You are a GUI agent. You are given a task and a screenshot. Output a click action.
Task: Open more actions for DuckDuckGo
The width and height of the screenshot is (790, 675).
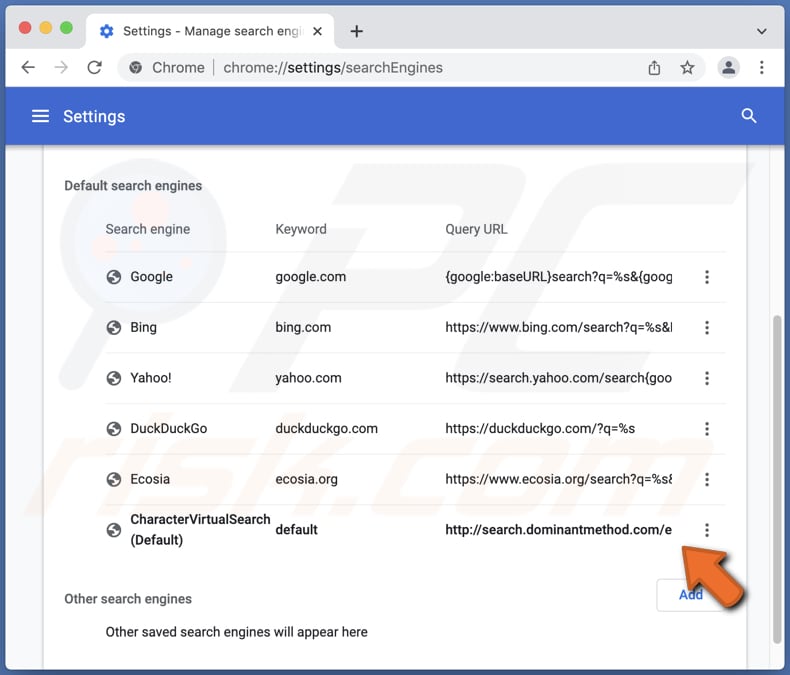tap(707, 429)
